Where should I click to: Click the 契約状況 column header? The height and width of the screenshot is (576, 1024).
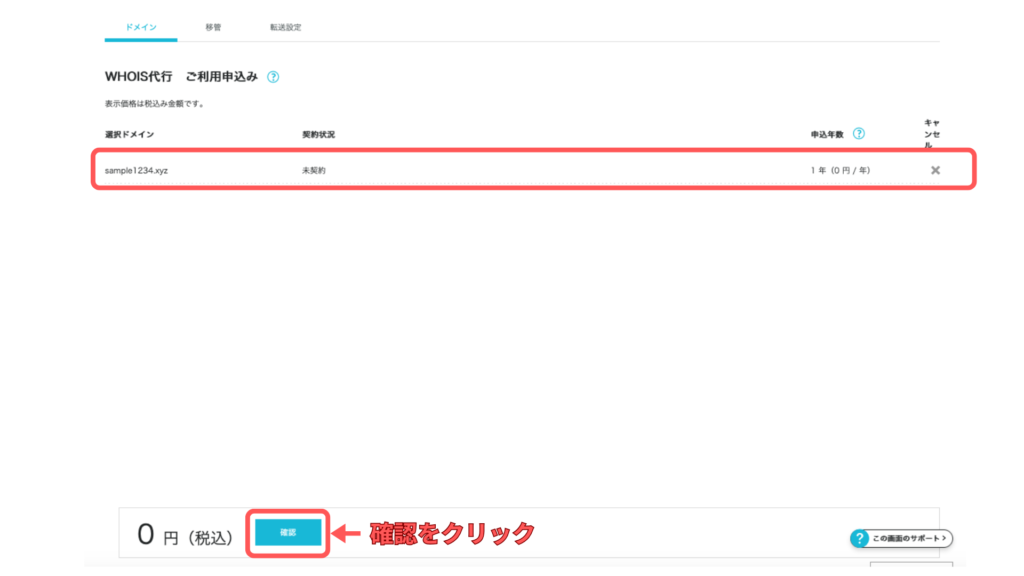(x=318, y=134)
